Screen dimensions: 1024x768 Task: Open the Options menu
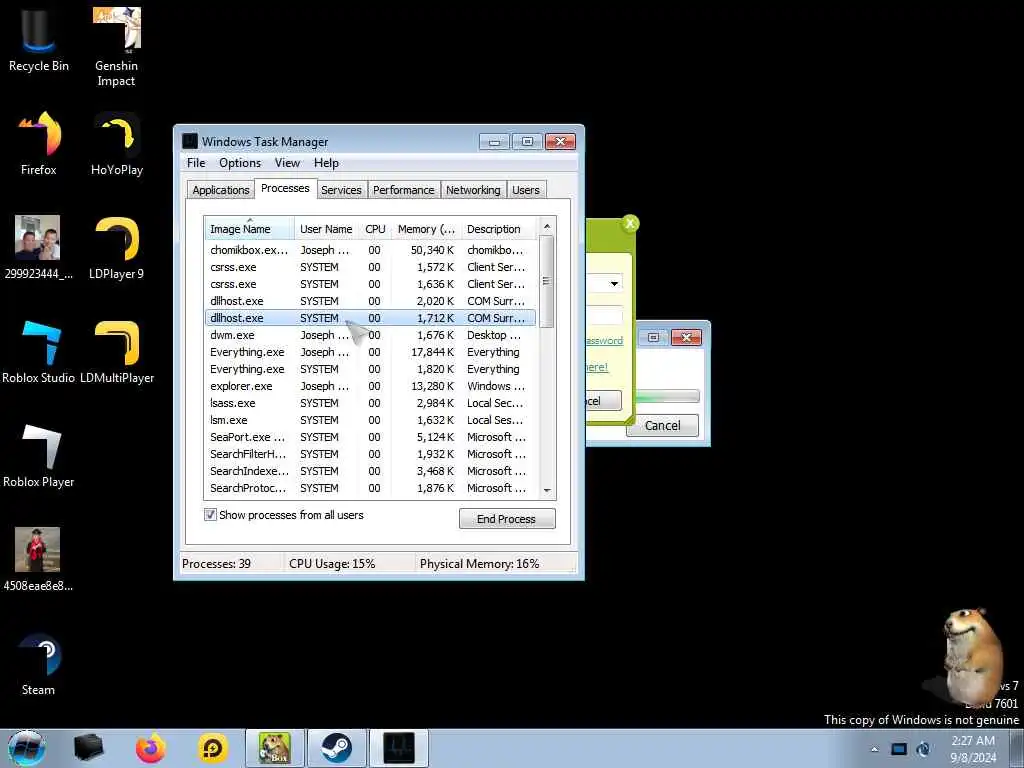click(240, 163)
